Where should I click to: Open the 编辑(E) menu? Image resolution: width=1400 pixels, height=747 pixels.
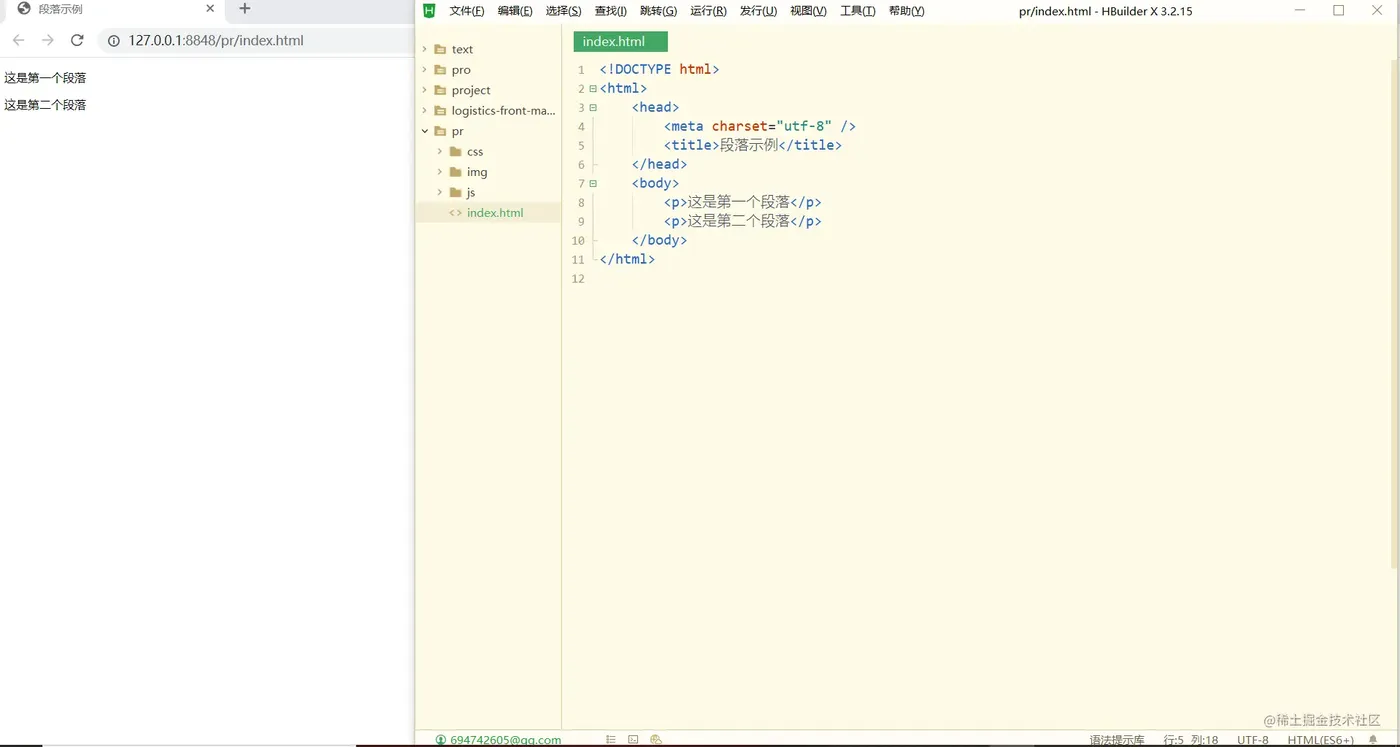[x=515, y=11]
